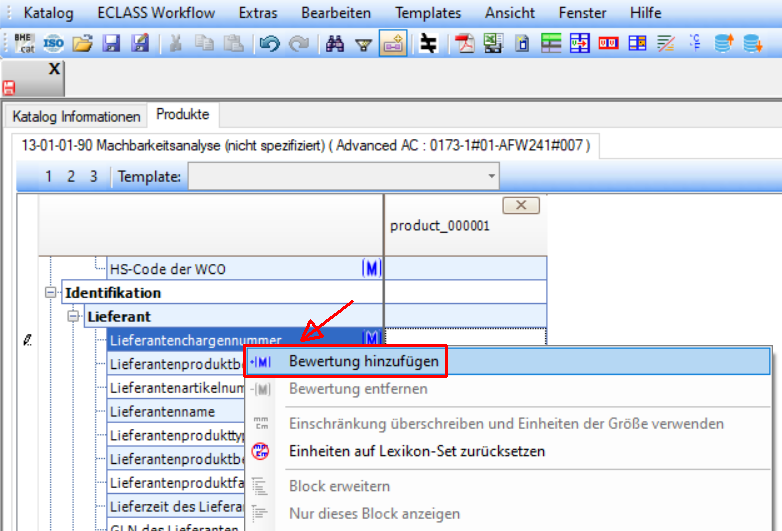The height and width of the screenshot is (531, 782).
Task: Click the [M] marker on HS-Code row
Action: tap(372, 269)
